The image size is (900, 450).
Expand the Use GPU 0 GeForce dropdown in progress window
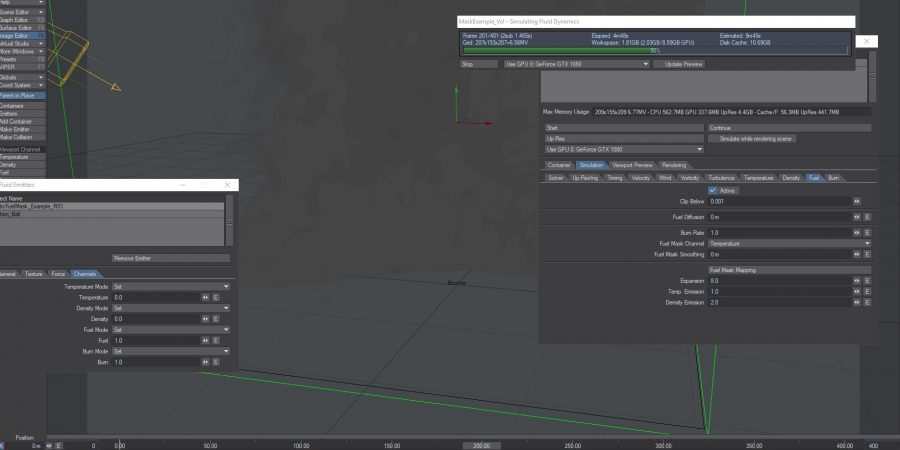point(577,64)
